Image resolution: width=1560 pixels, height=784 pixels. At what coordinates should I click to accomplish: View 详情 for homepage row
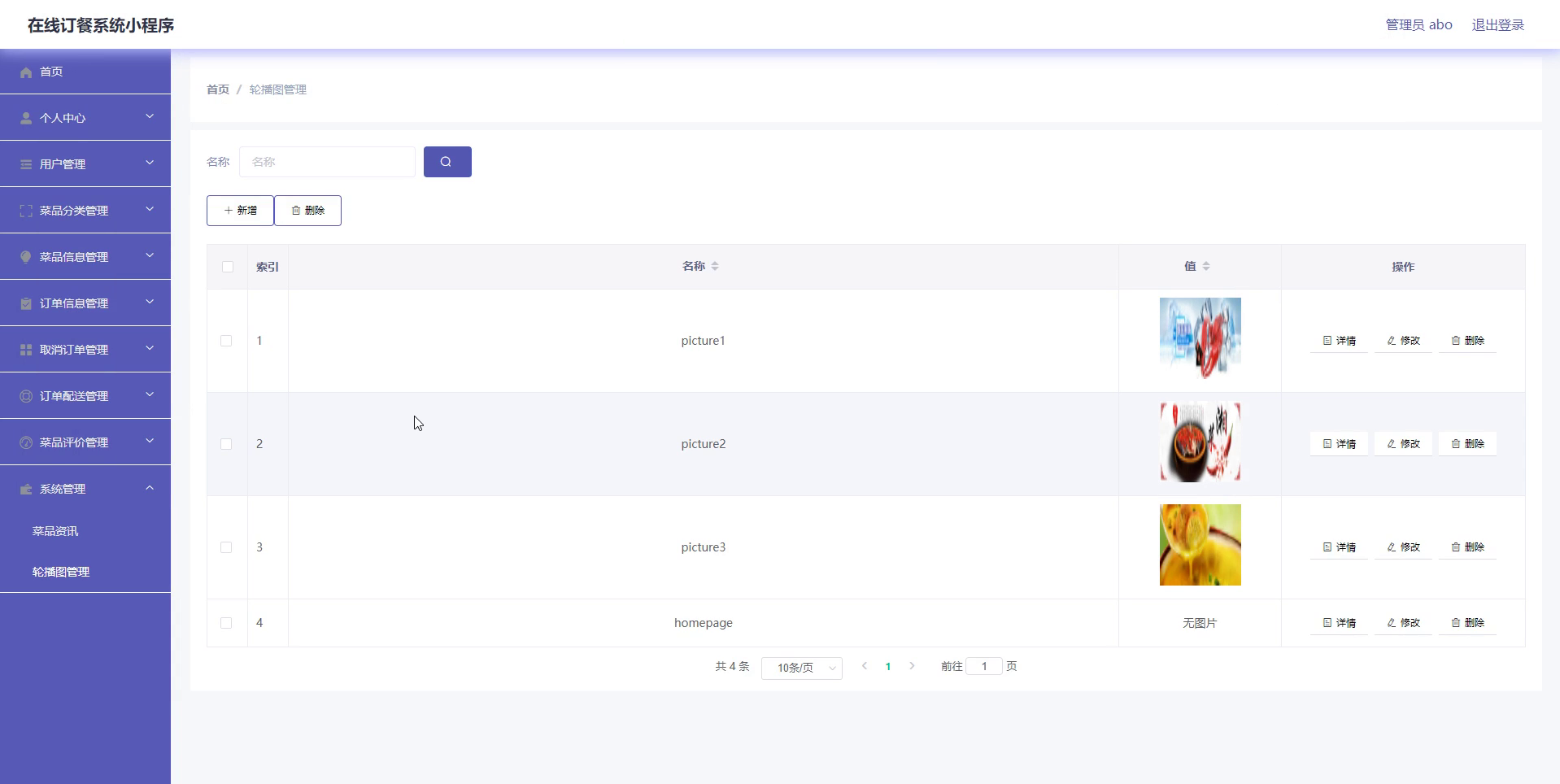(x=1339, y=623)
